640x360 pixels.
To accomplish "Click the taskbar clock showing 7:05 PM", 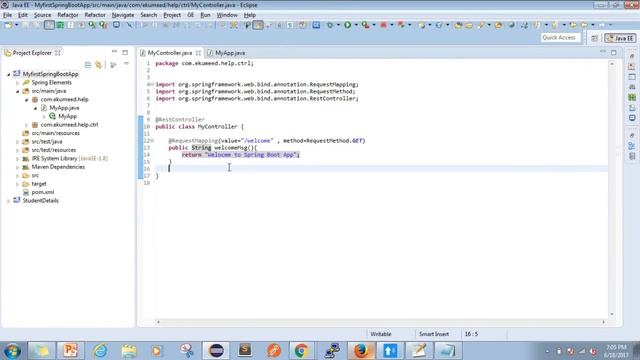I will coord(616,351).
